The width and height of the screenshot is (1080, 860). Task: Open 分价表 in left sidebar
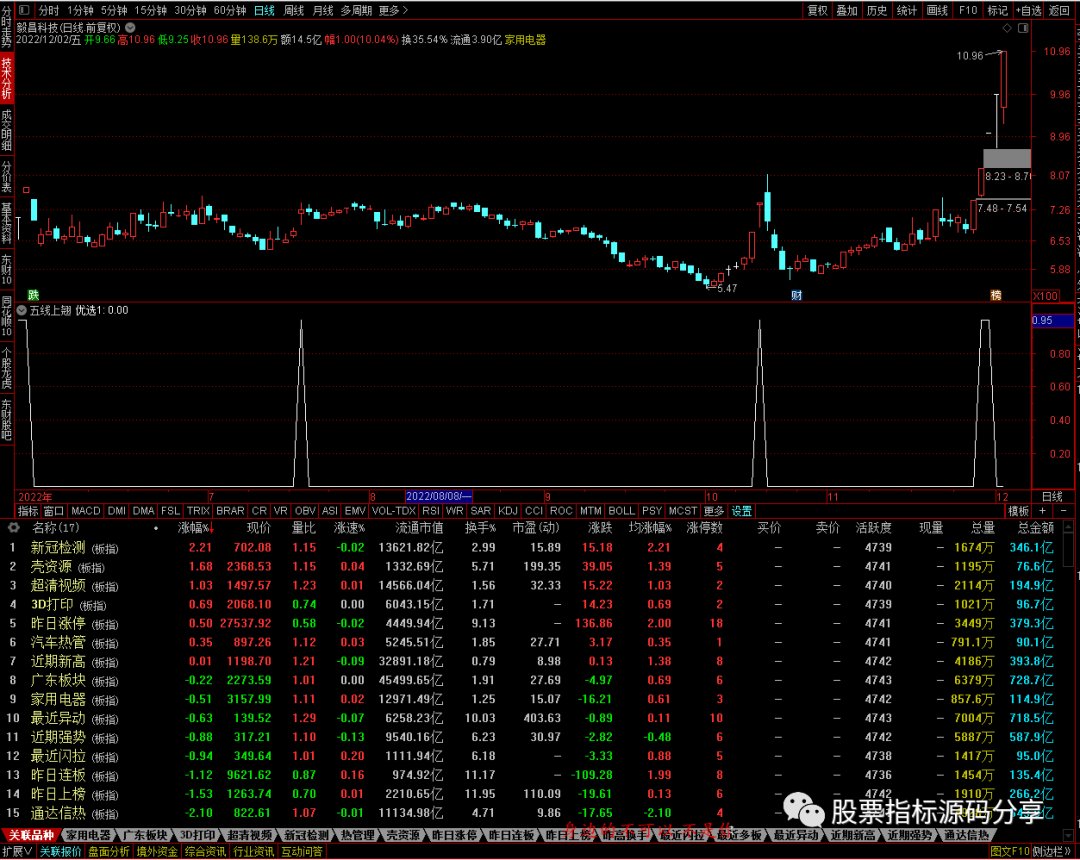[6, 177]
